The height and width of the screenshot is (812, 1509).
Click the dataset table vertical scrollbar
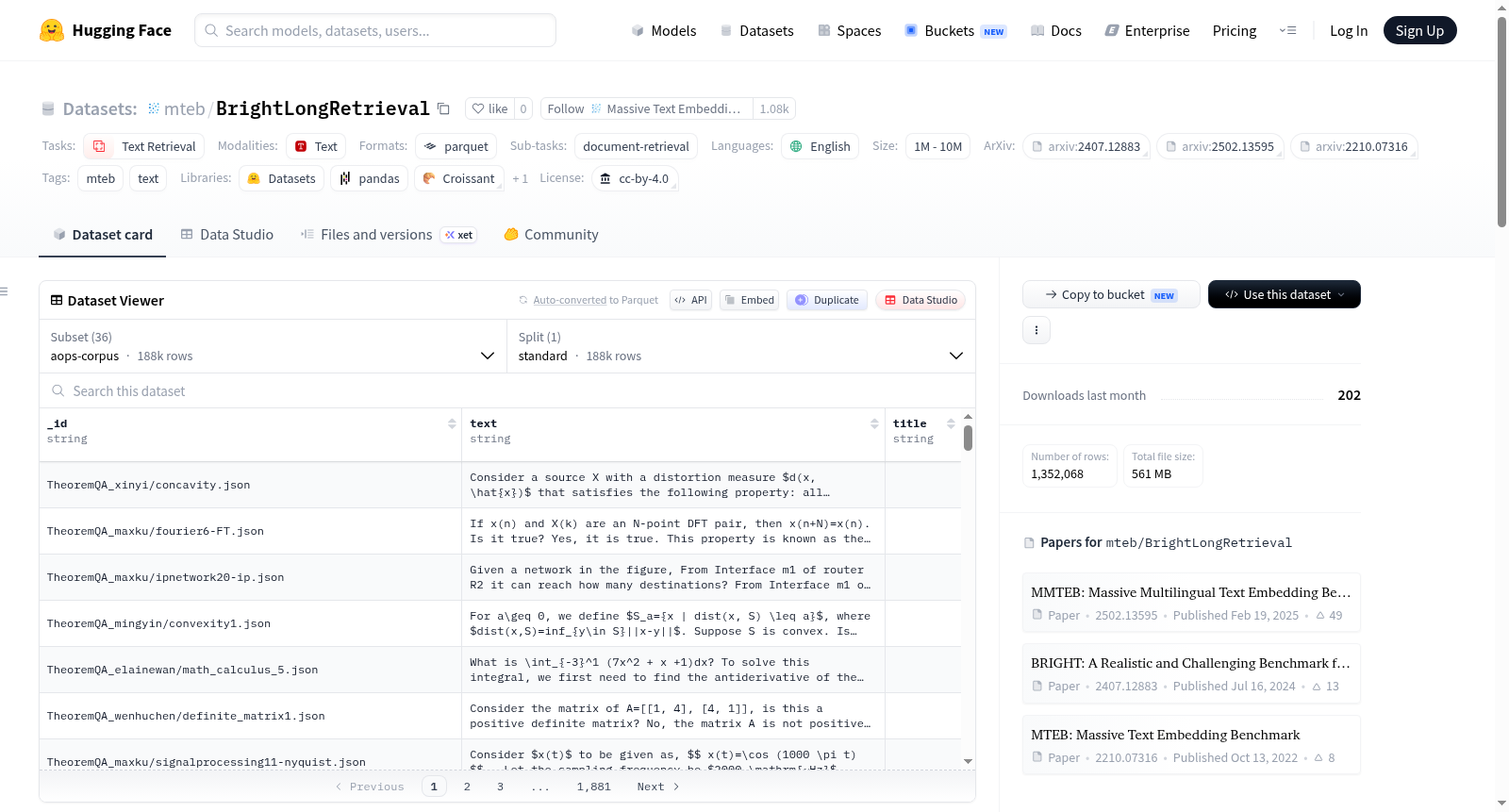(x=968, y=438)
